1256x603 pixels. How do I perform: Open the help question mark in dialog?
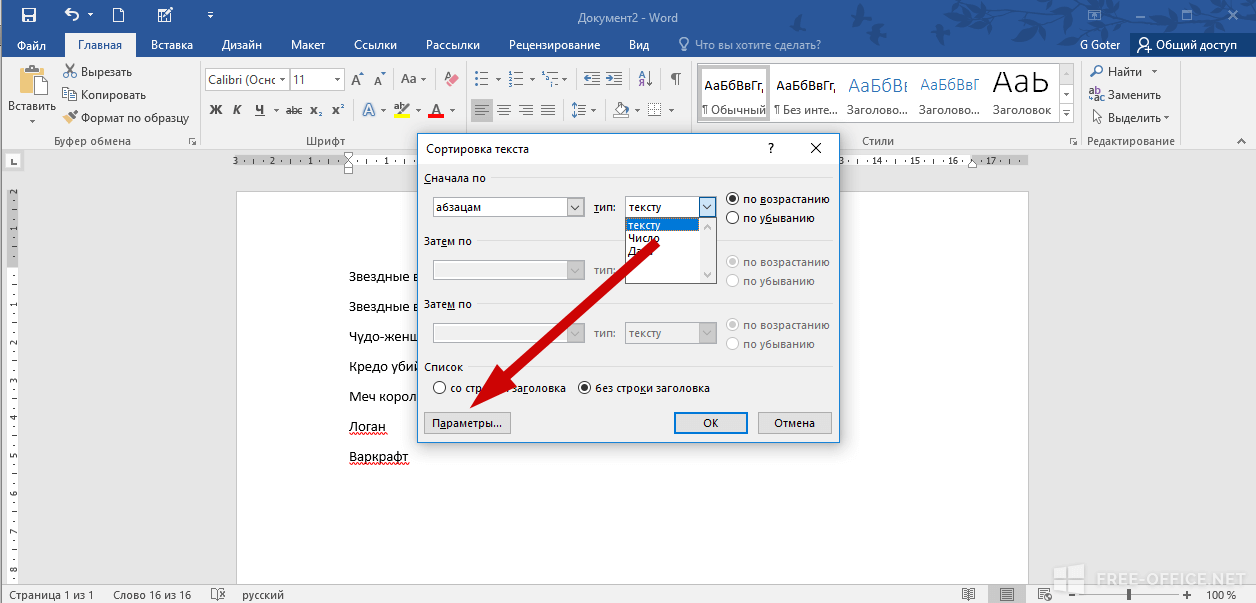click(x=770, y=148)
